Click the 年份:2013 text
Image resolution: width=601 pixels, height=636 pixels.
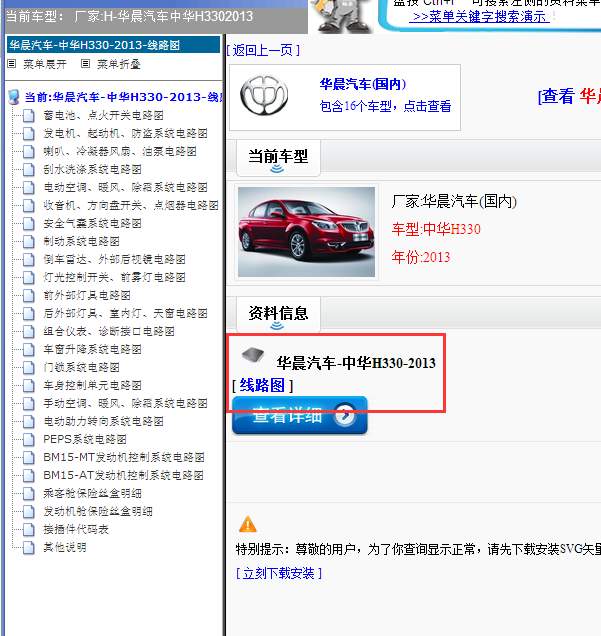[x=421, y=257]
